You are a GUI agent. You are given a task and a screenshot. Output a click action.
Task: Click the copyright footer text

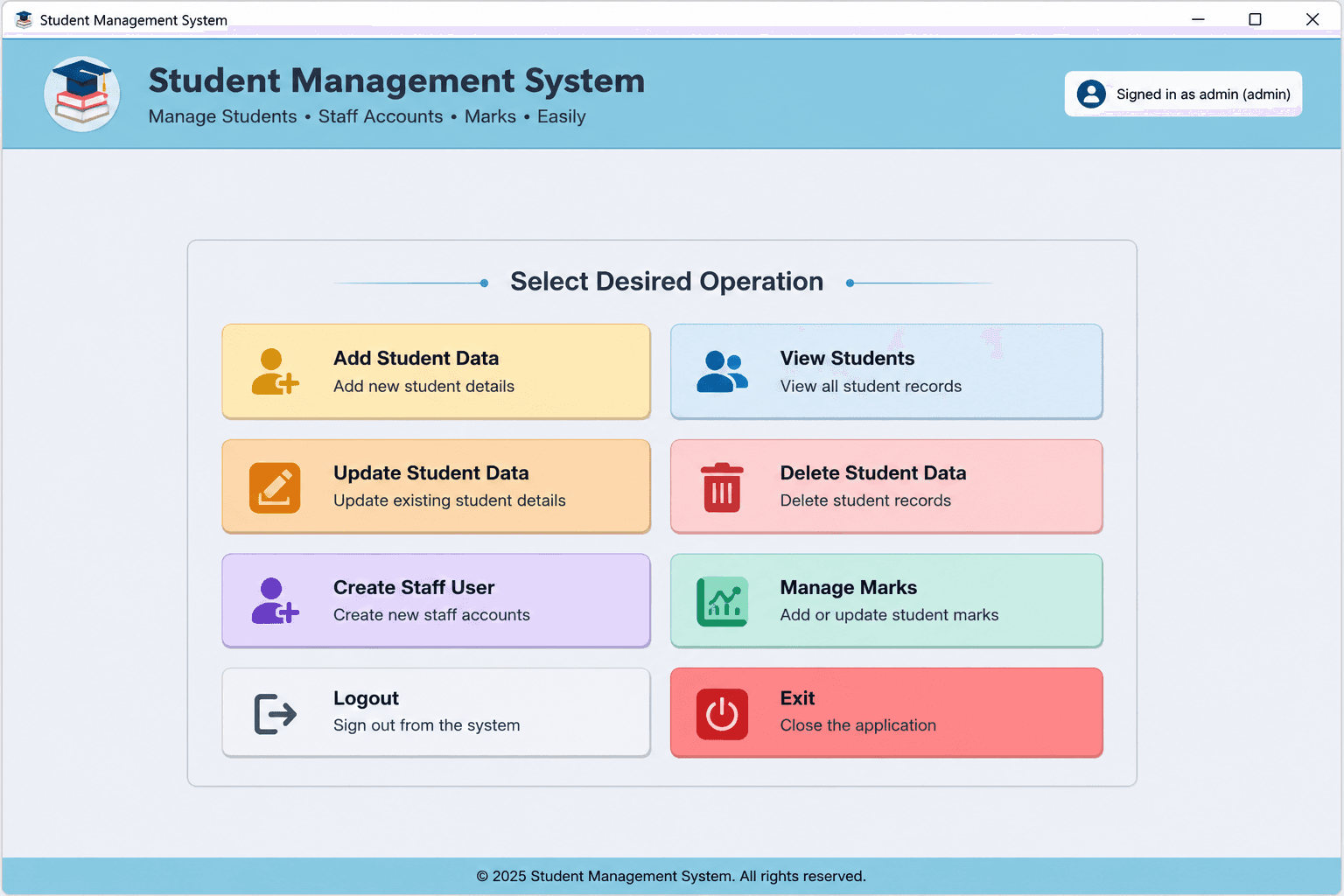[x=671, y=876]
